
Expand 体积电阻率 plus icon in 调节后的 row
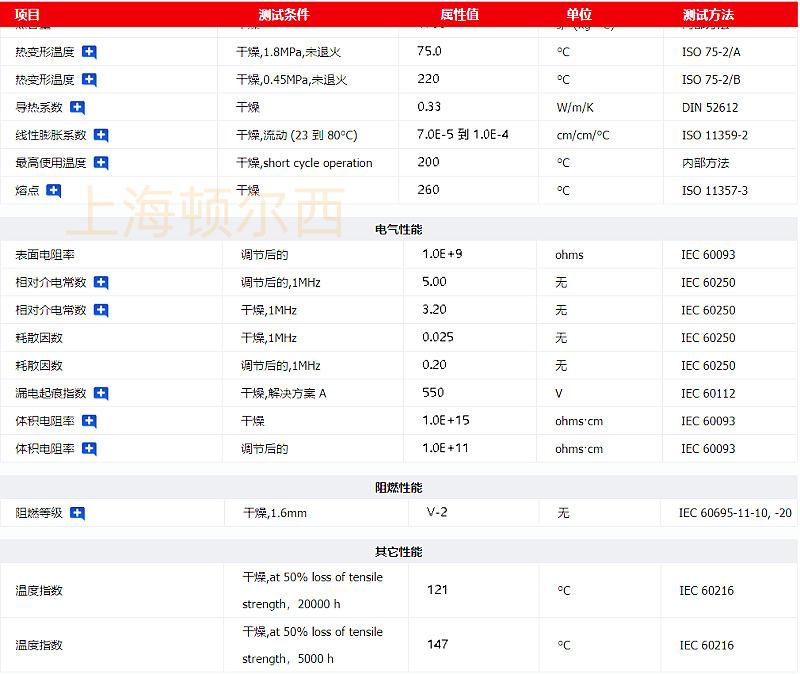tap(89, 450)
